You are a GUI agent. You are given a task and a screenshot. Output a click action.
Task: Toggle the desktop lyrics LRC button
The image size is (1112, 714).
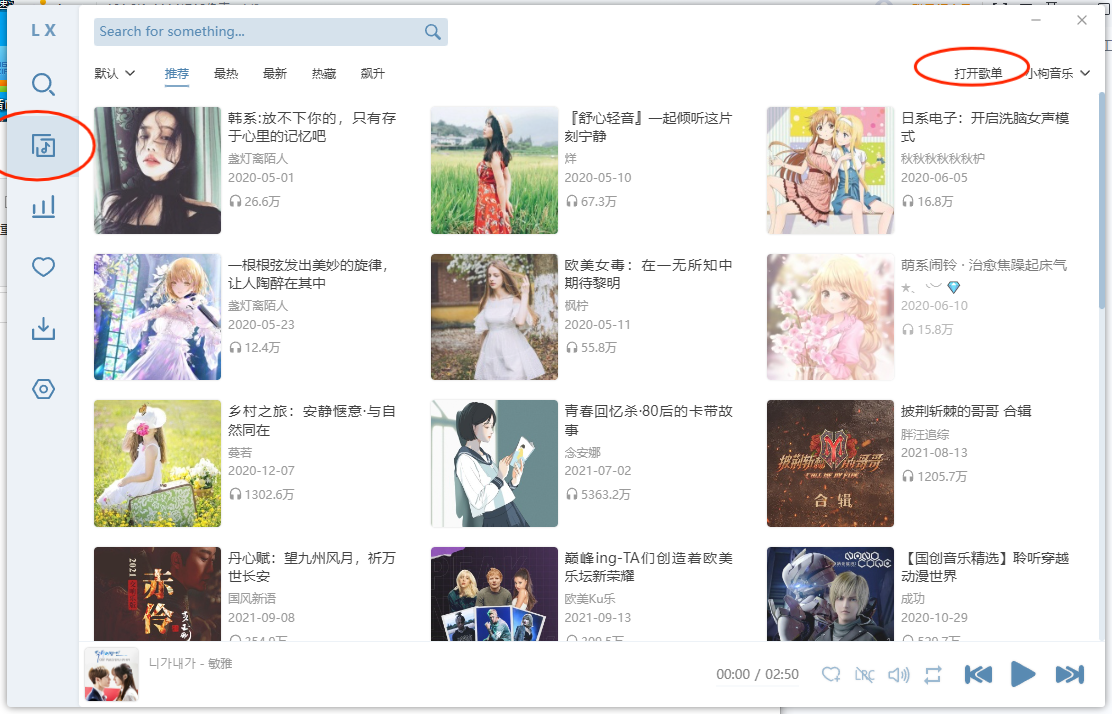tap(865, 675)
